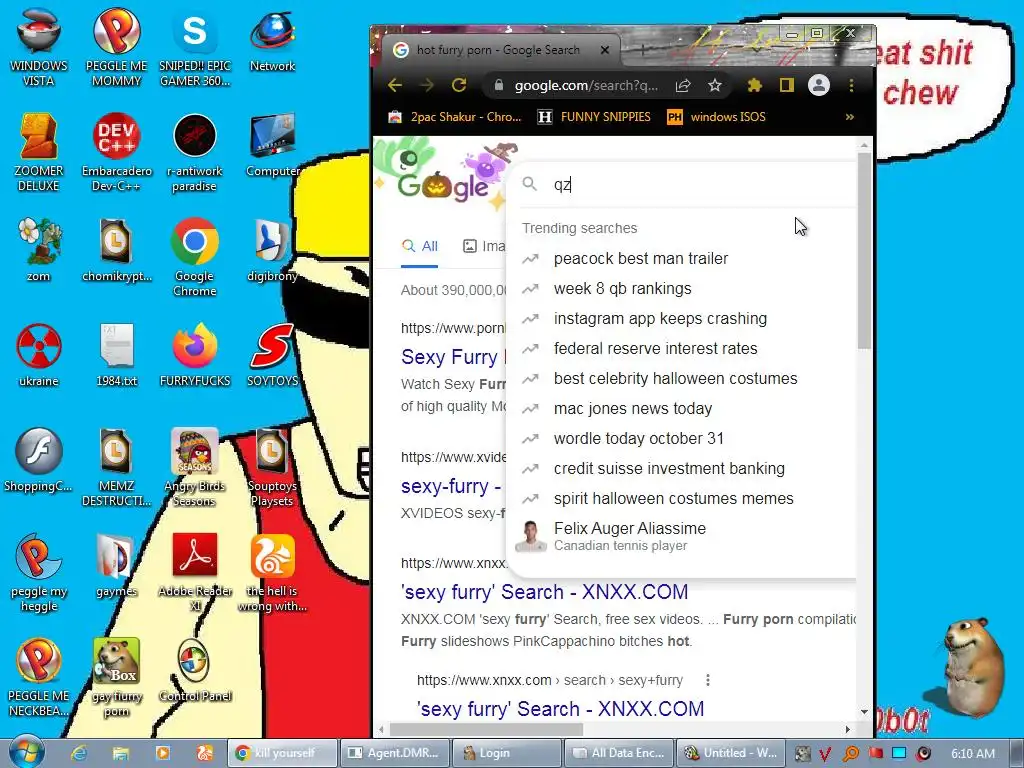Open Chrome's three-dot menu
This screenshot has height=768, width=1024.
pos(851,85)
